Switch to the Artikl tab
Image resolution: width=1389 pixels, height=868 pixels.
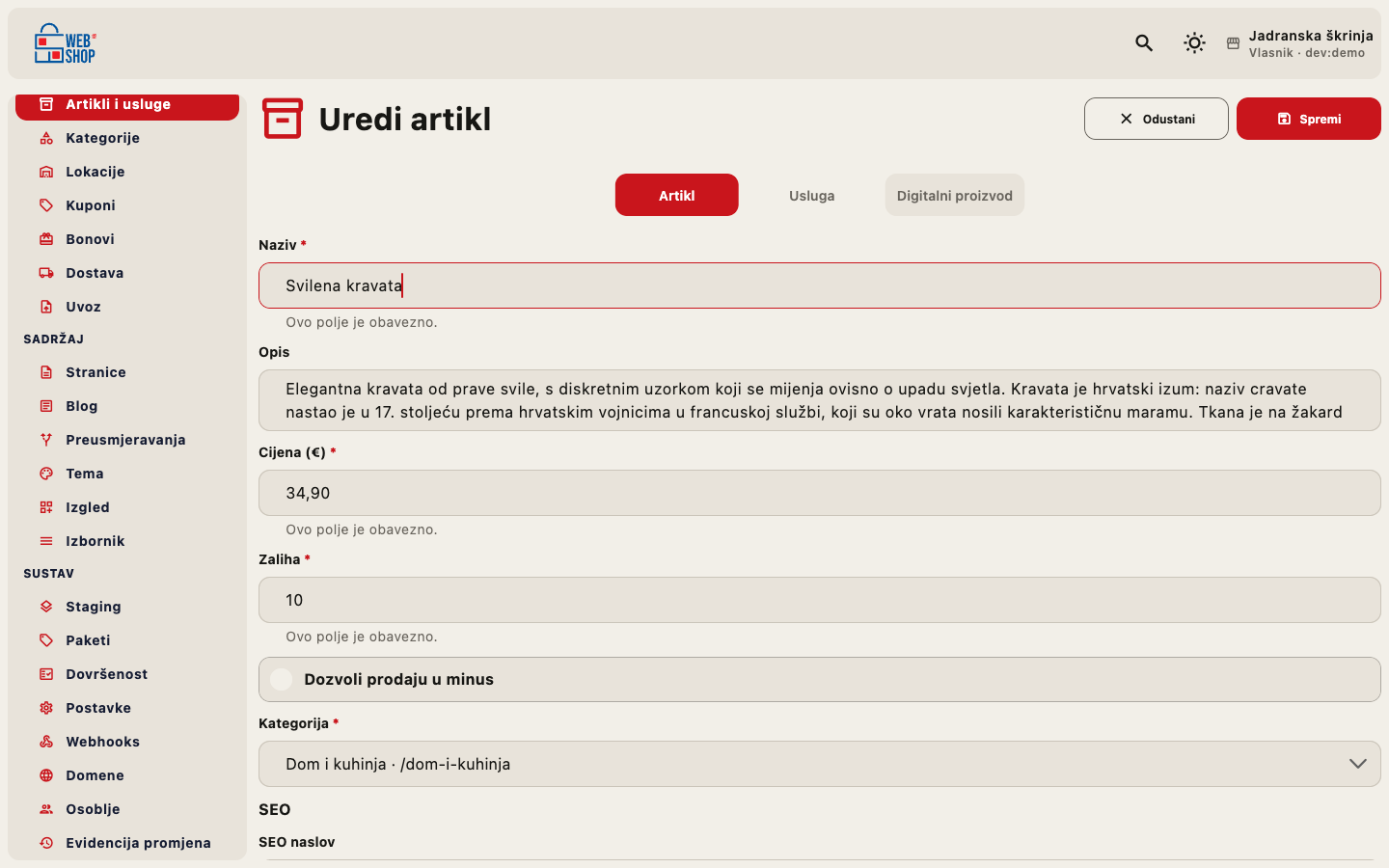tap(677, 195)
